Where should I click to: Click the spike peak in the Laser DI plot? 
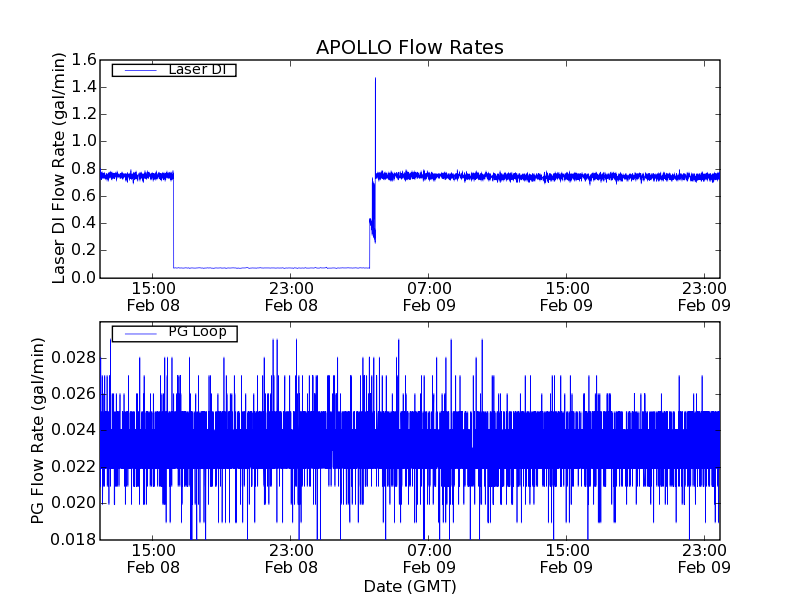click(375, 79)
